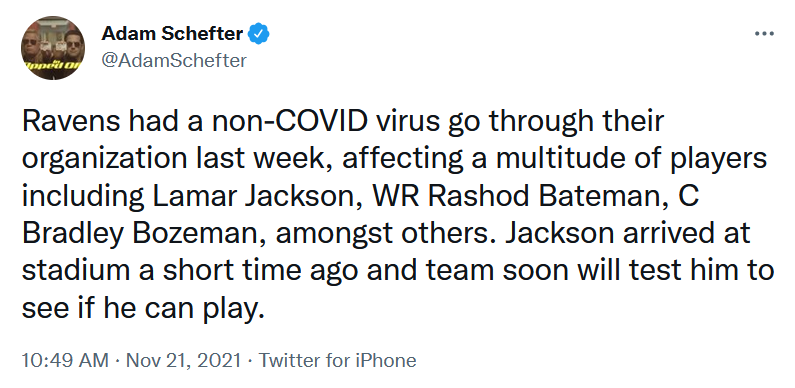Open Adam Schefter's profile picture

pos(53,48)
